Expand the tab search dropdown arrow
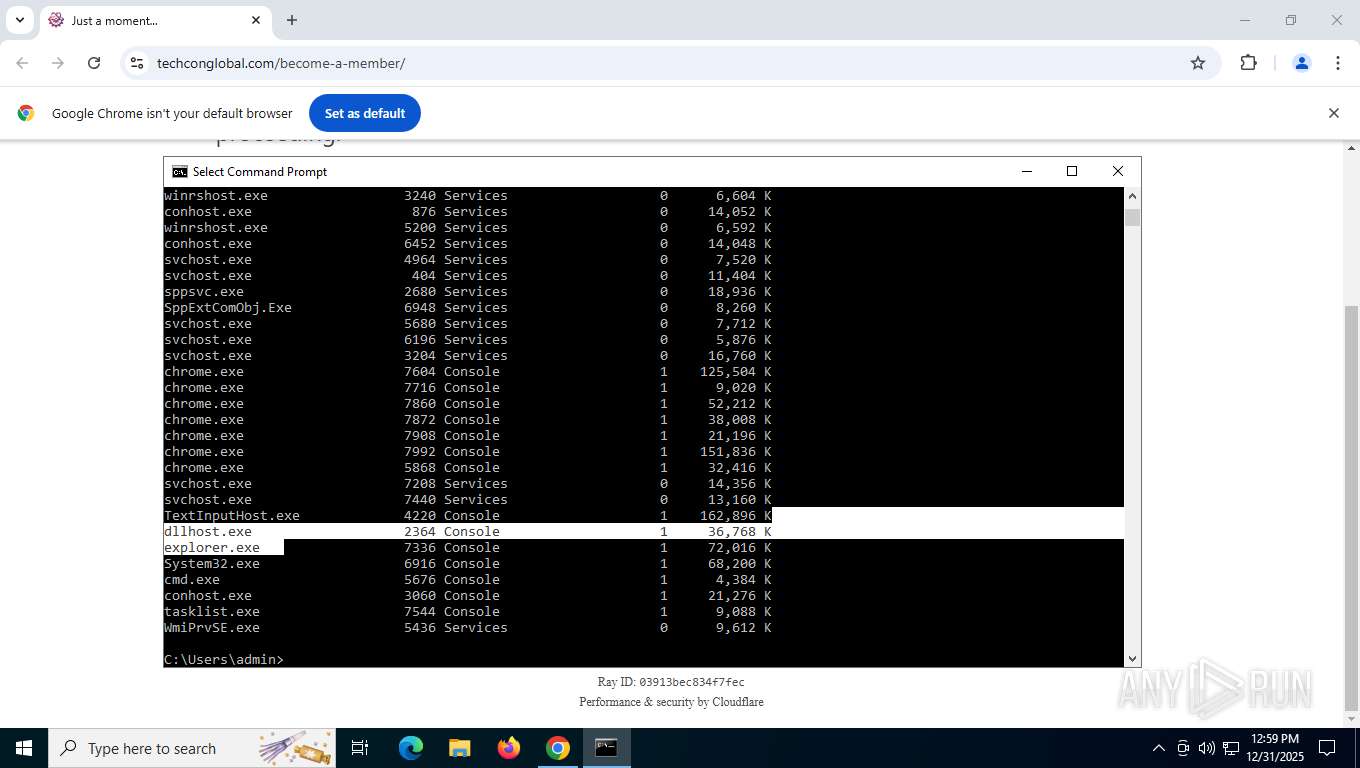The image size is (1360, 768). (19, 20)
